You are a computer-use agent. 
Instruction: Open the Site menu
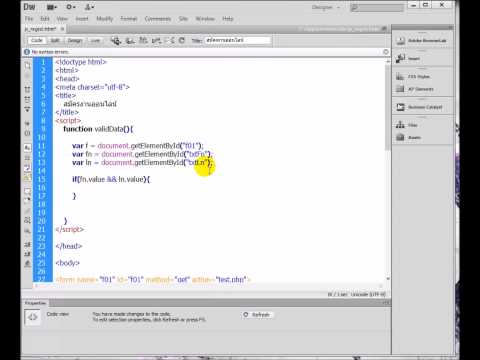point(183,19)
